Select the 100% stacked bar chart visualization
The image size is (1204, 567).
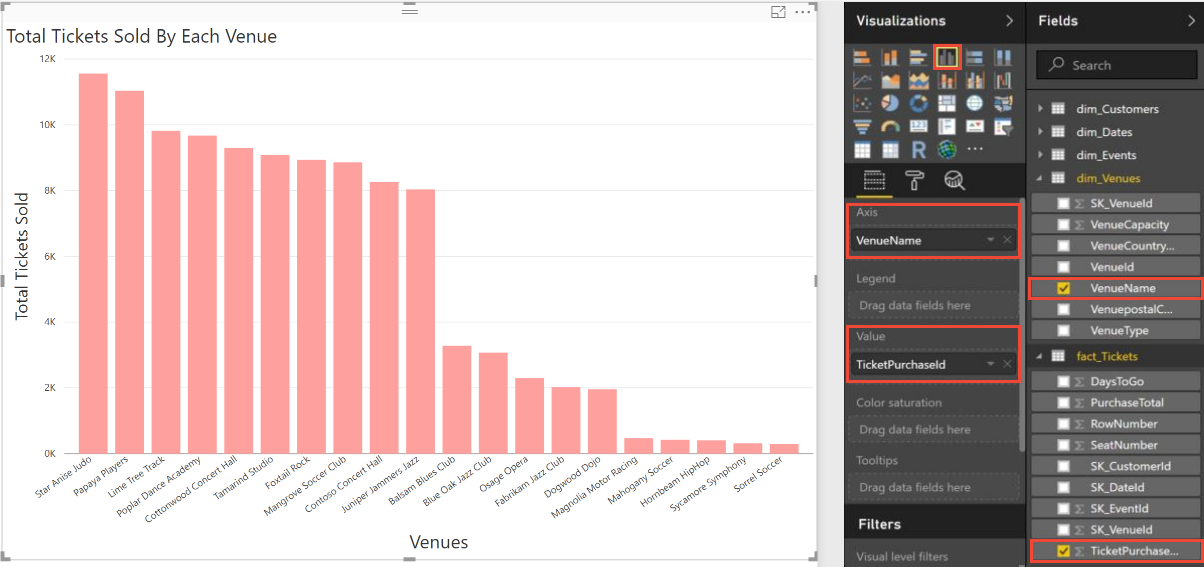click(975, 57)
